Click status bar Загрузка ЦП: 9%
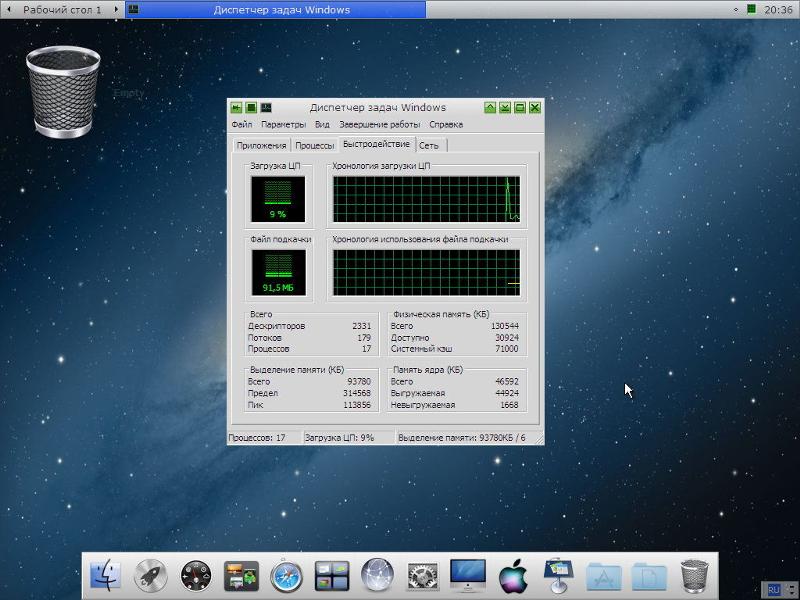 pos(339,438)
